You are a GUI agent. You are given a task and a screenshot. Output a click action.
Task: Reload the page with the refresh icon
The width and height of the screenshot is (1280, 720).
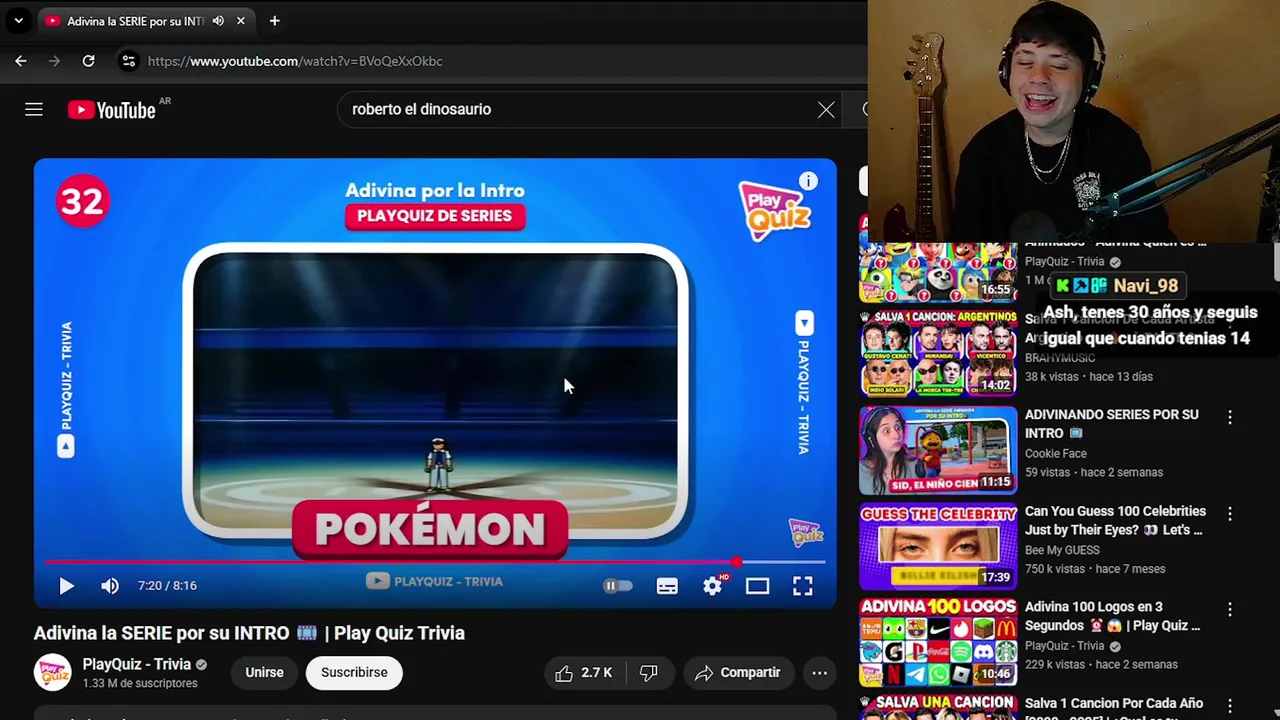(88, 61)
